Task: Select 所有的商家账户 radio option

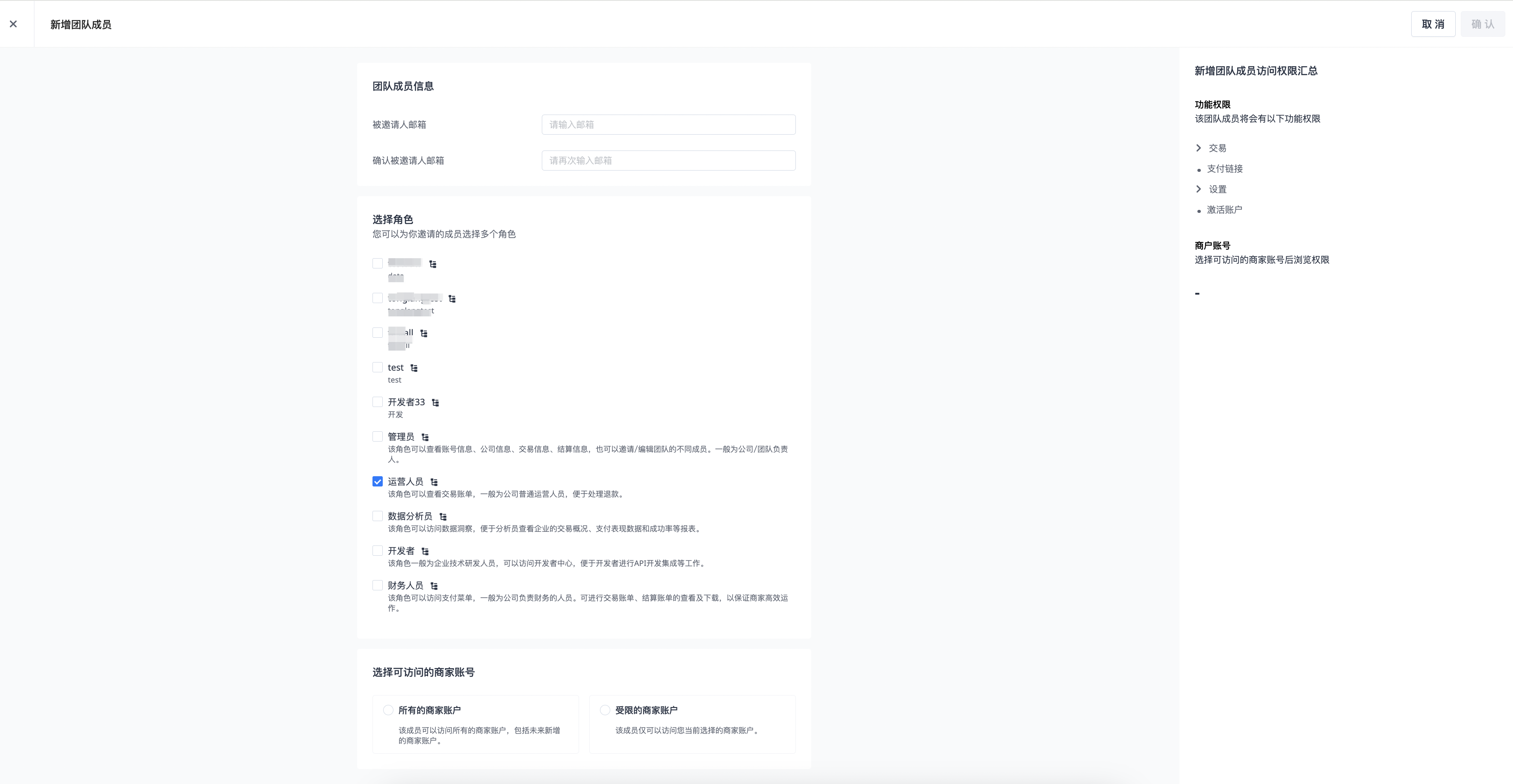Action: (x=388, y=710)
